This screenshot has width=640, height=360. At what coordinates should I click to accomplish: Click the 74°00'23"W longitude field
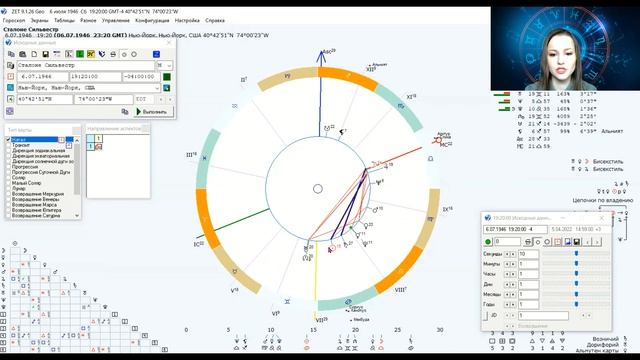point(103,99)
